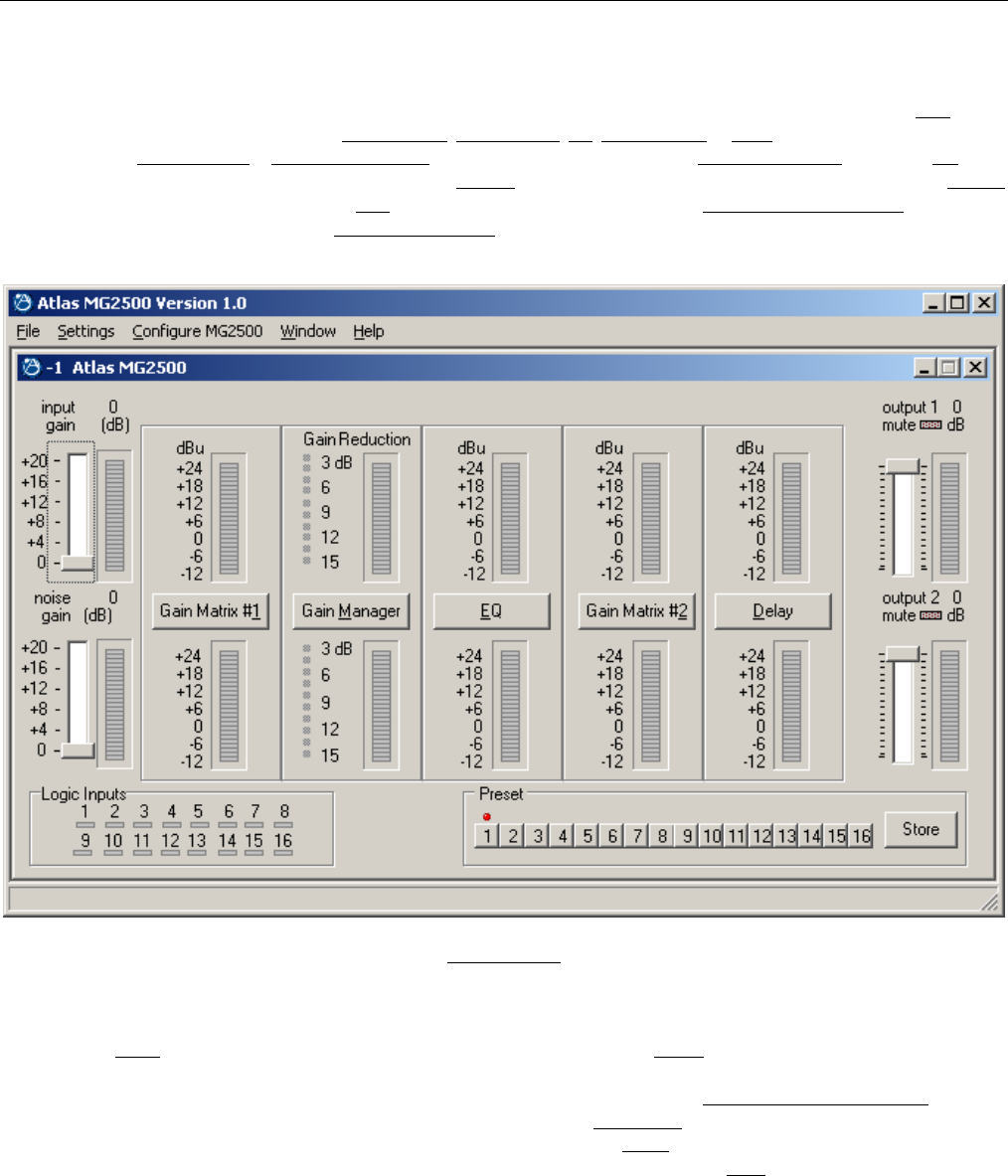The width and height of the screenshot is (1008, 1176).
Task: Open the Settings menu
Action: click(85, 331)
